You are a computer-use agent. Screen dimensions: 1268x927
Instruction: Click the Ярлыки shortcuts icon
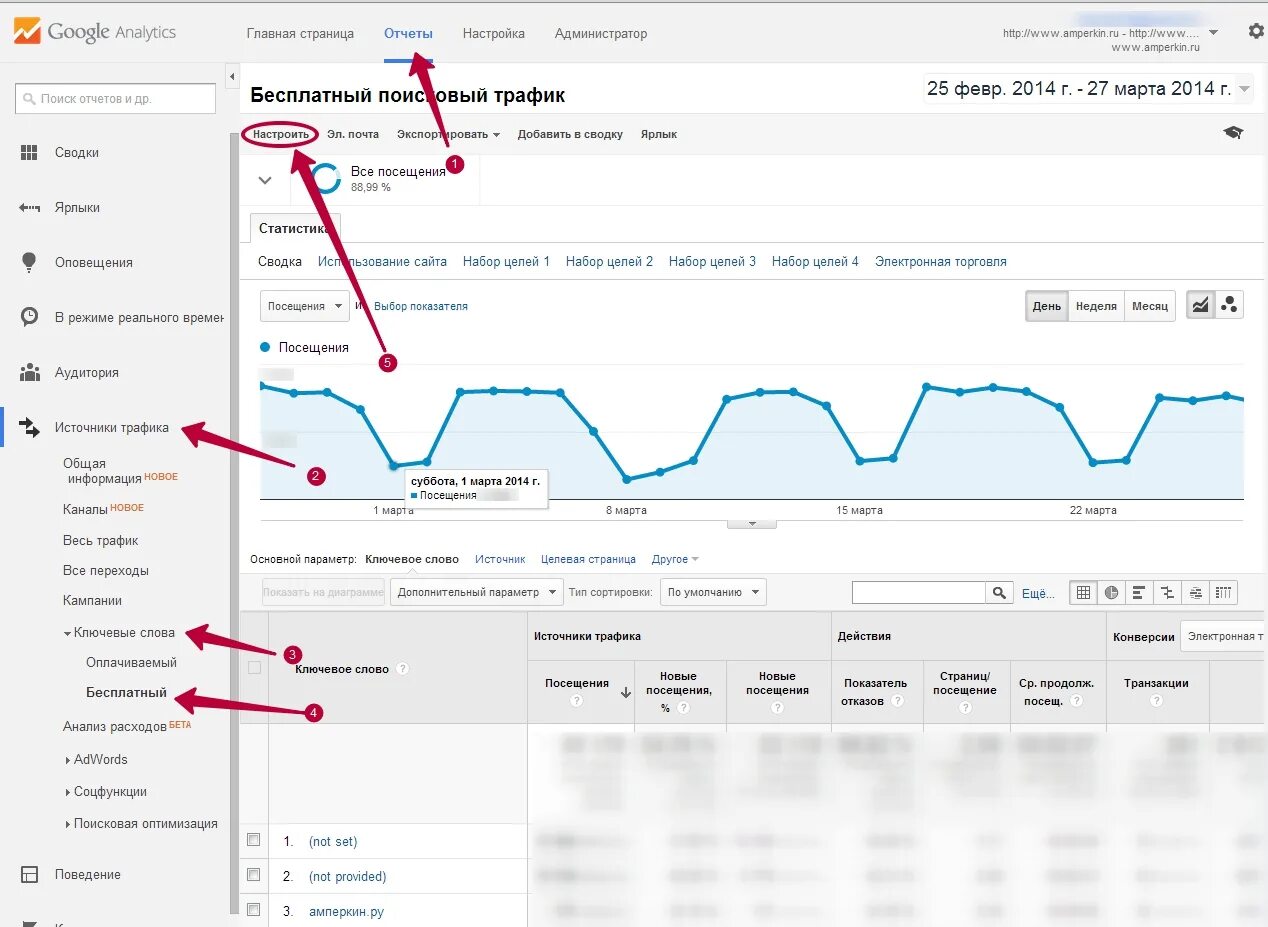point(29,207)
